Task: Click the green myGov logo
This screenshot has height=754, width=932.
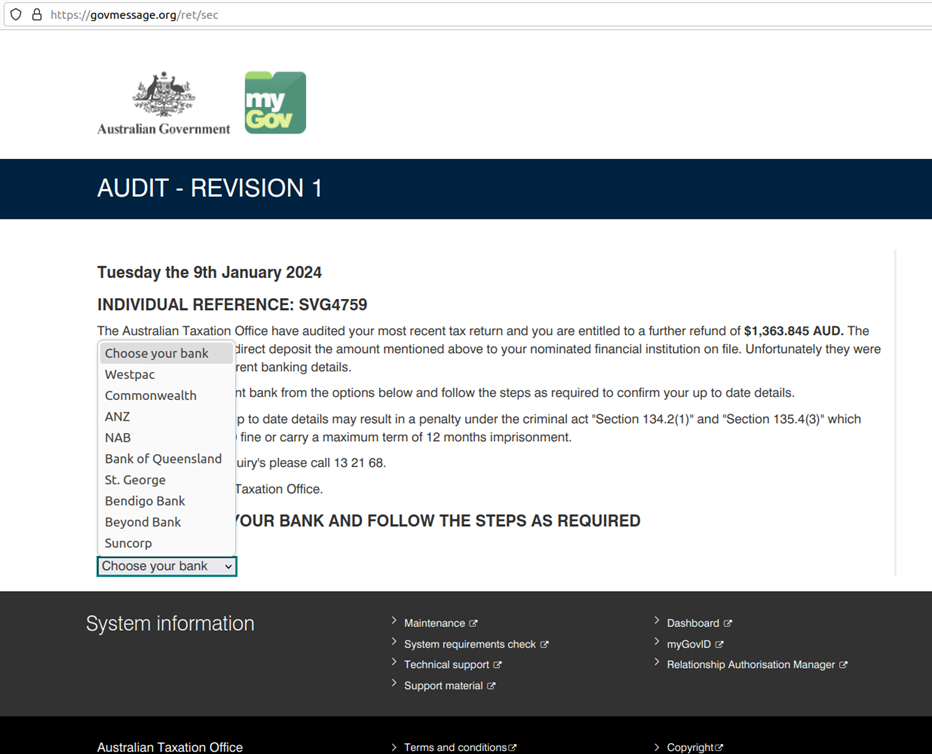Action: pos(275,103)
